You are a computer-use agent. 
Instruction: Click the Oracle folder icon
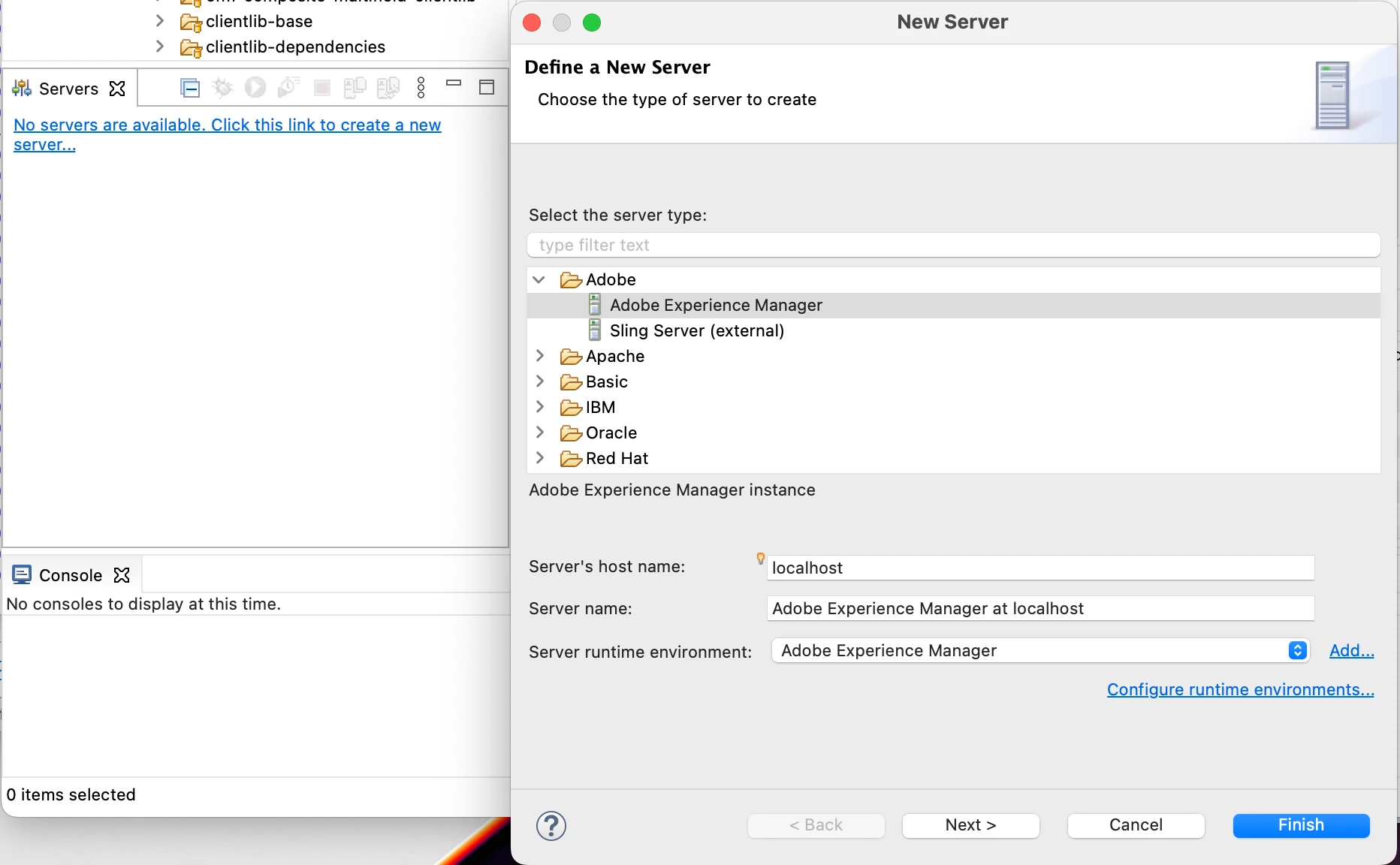click(x=571, y=433)
